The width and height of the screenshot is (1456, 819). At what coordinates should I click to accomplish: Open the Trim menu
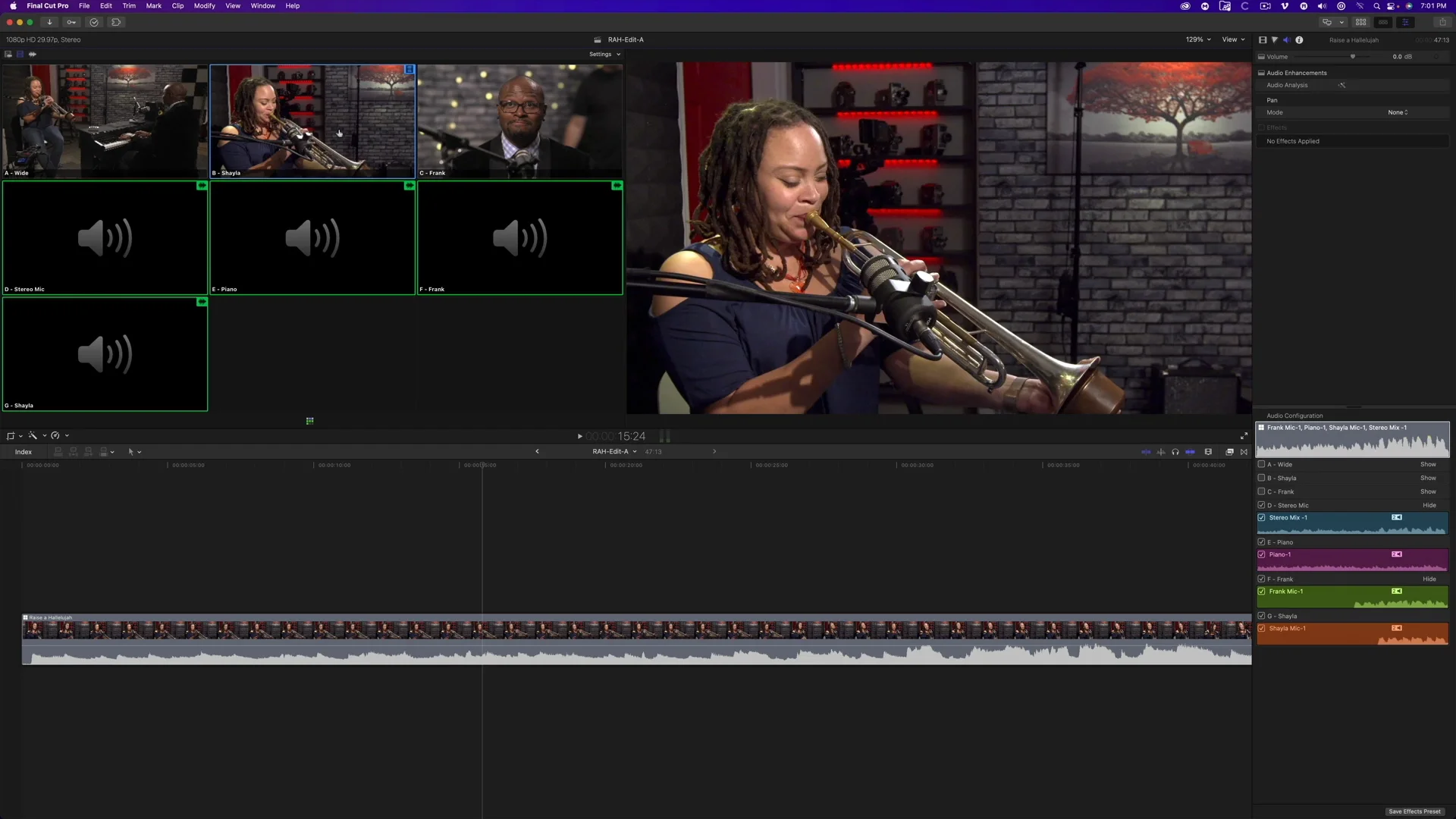pyautogui.click(x=129, y=6)
